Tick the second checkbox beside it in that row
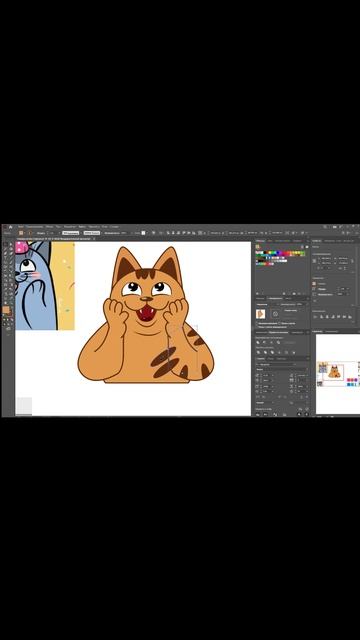This screenshot has height=640, width=360. coord(279,323)
